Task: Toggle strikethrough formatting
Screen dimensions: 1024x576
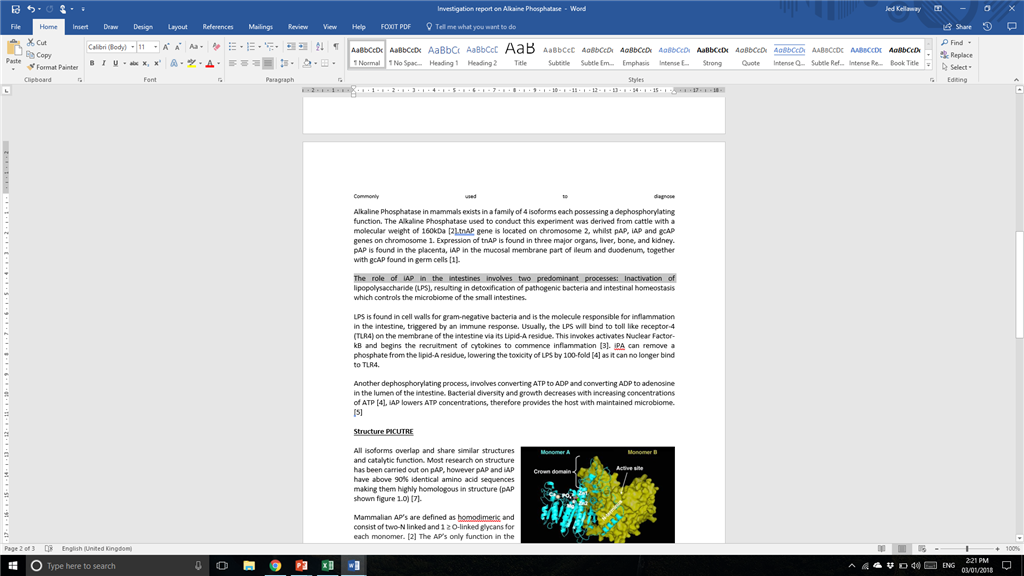Action: point(134,63)
